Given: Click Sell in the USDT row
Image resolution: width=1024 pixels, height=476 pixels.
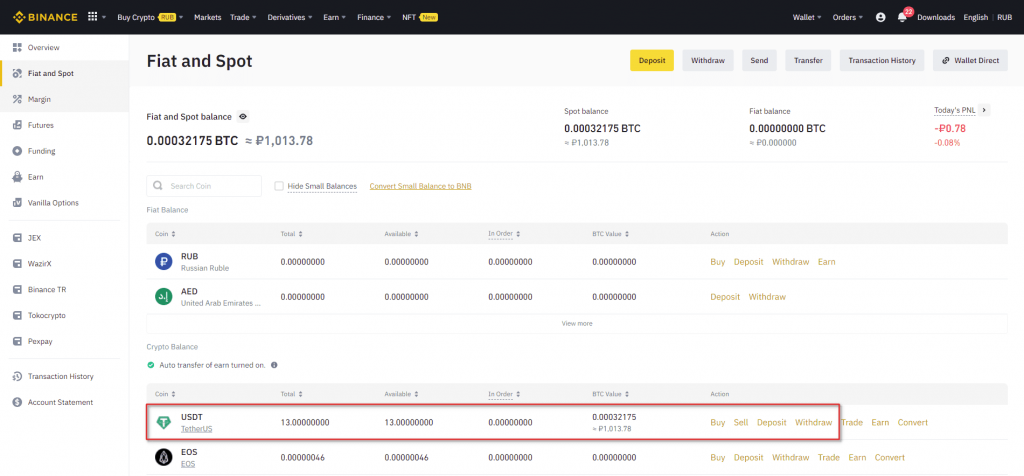Looking at the screenshot, I should pos(741,422).
